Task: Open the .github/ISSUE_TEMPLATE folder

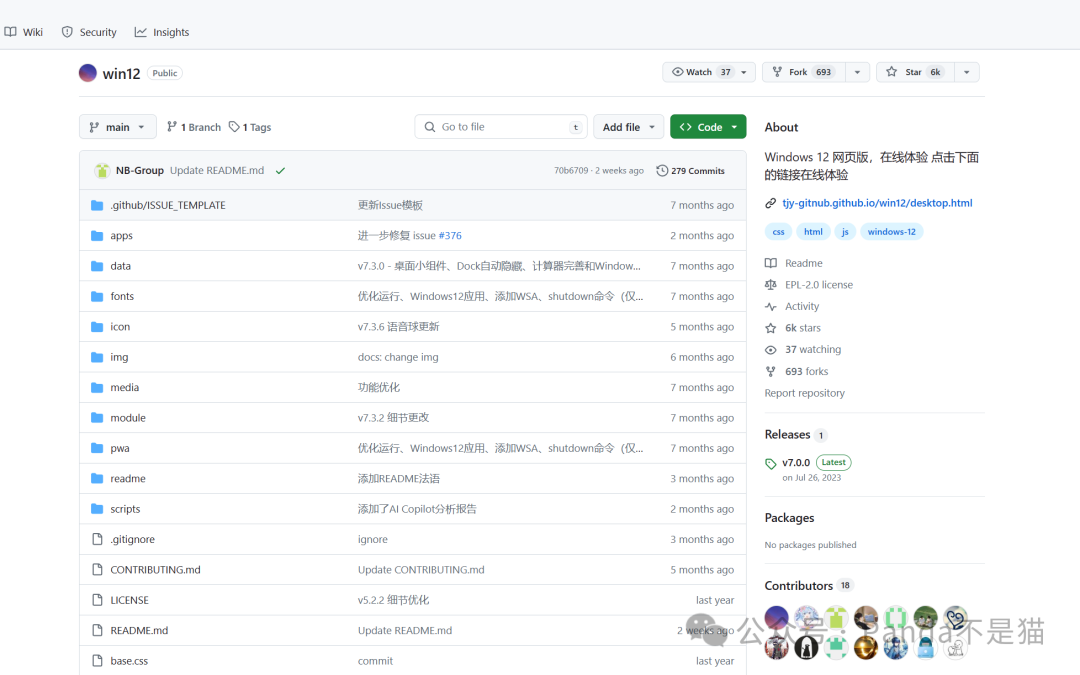Action: point(168,205)
